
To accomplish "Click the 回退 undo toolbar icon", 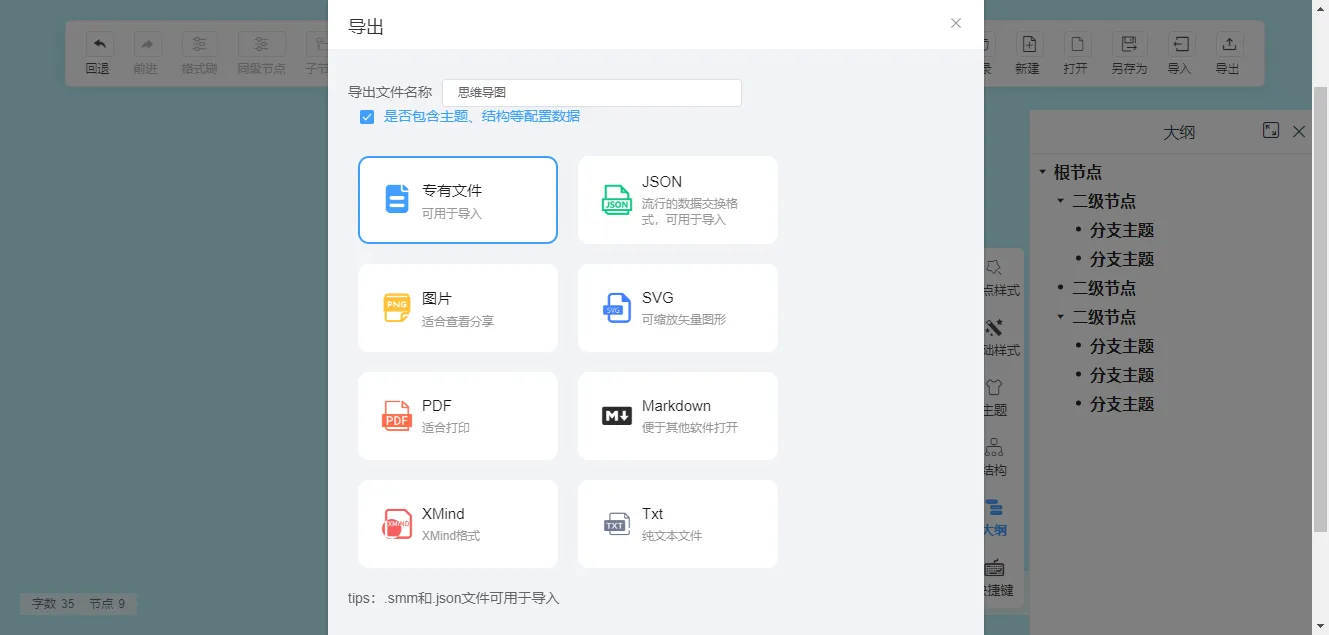I will point(98,44).
